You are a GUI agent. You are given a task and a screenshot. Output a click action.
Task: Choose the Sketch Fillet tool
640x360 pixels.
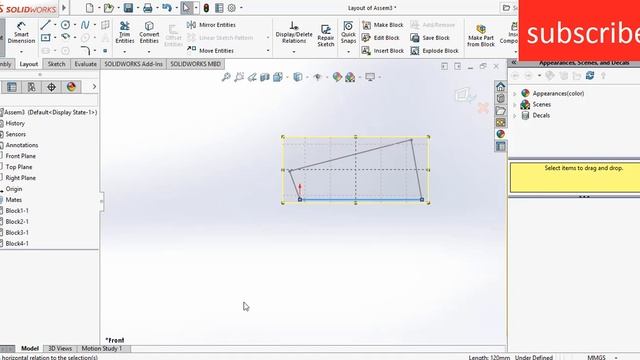[85, 51]
